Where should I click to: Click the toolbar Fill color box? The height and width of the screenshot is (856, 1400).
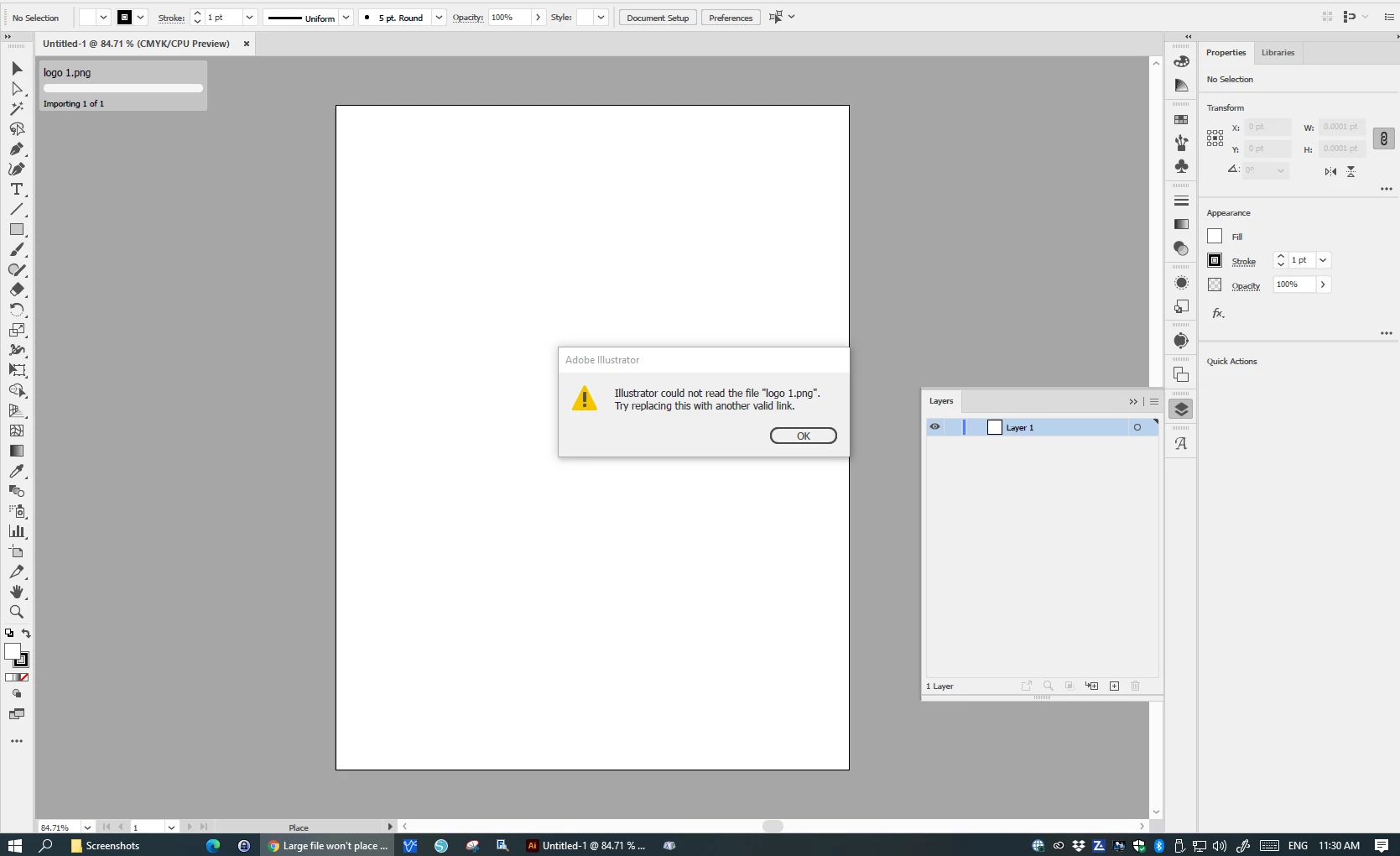(x=12, y=651)
